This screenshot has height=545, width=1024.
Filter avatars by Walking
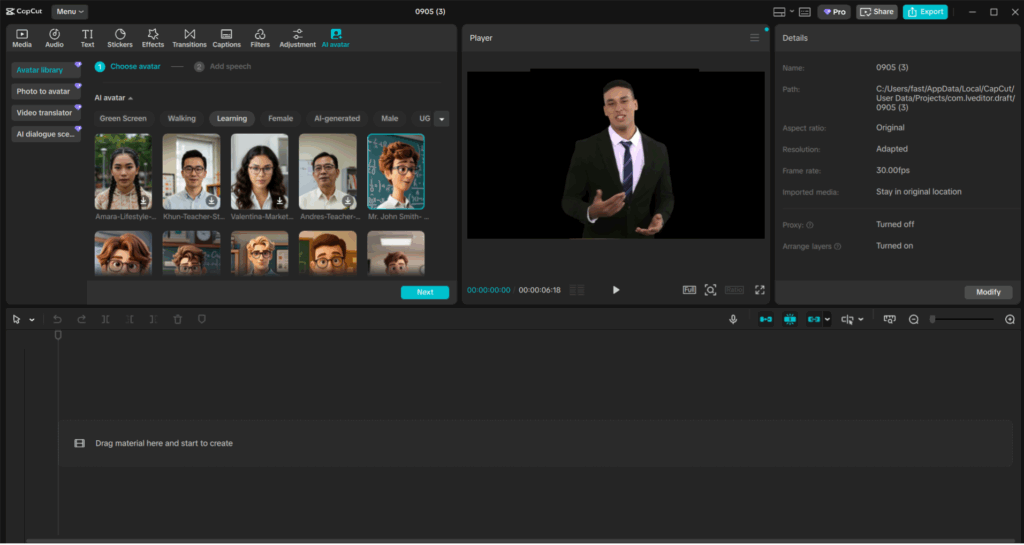pyautogui.click(x=182, y=118)
